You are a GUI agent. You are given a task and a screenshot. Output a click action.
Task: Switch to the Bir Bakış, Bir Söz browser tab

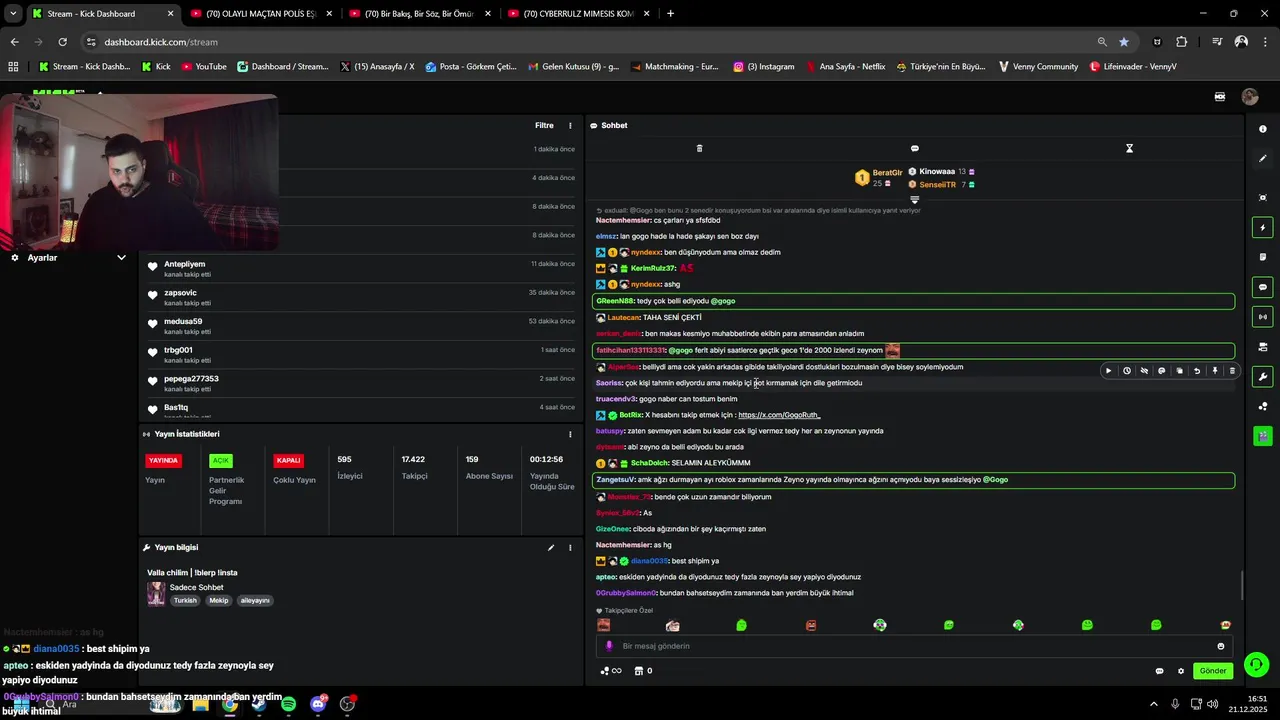coord(419,14)
